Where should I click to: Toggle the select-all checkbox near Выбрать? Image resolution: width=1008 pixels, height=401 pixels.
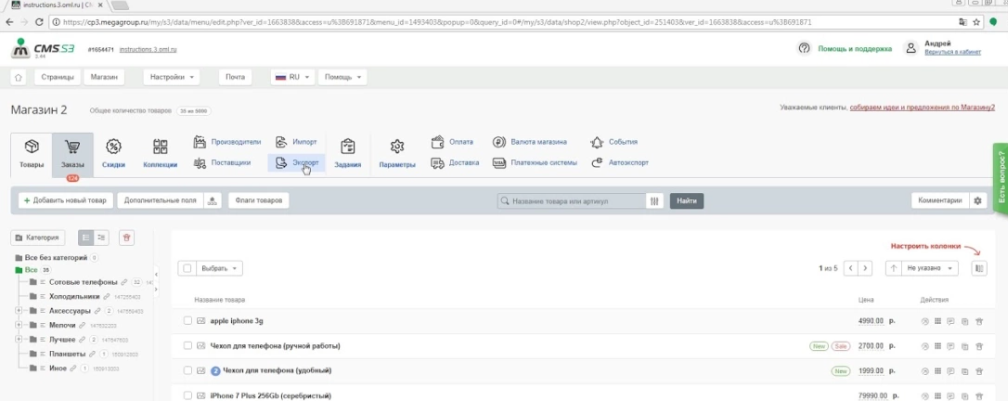(187, 268)
